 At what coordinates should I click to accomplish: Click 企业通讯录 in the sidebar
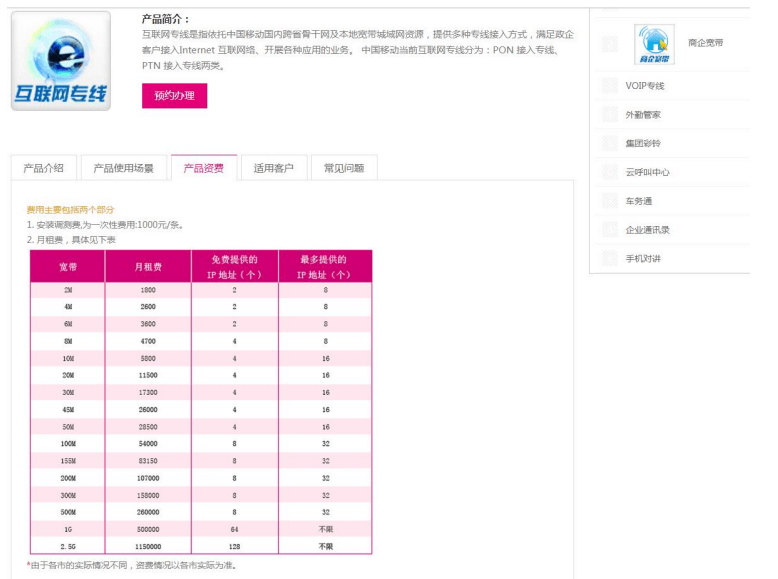tap(648, 230)
